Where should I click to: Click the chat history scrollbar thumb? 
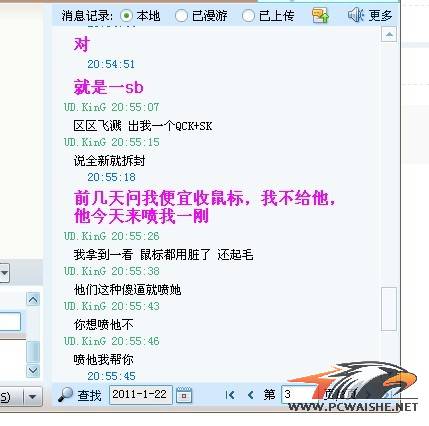tap(389, 309)
